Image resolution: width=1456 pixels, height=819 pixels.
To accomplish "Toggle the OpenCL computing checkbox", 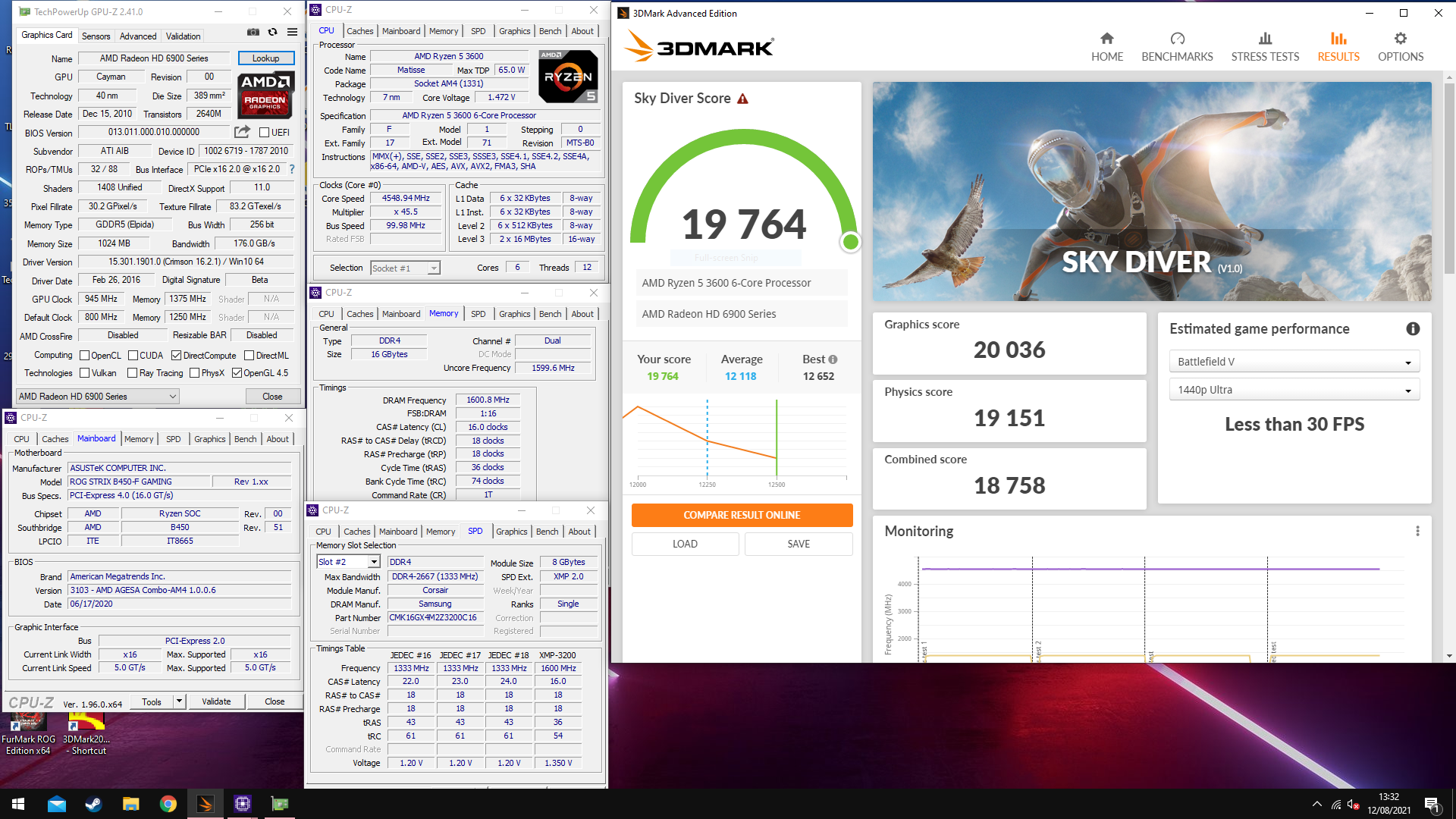I will (x=85, y=356).
